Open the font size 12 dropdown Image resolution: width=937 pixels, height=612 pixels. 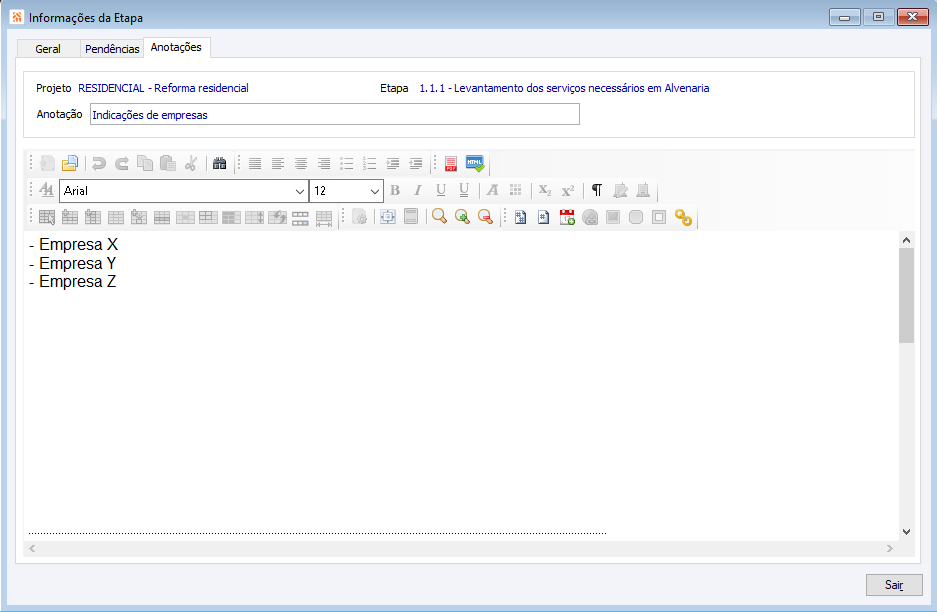pyautogui.click(x=374, y=191)
